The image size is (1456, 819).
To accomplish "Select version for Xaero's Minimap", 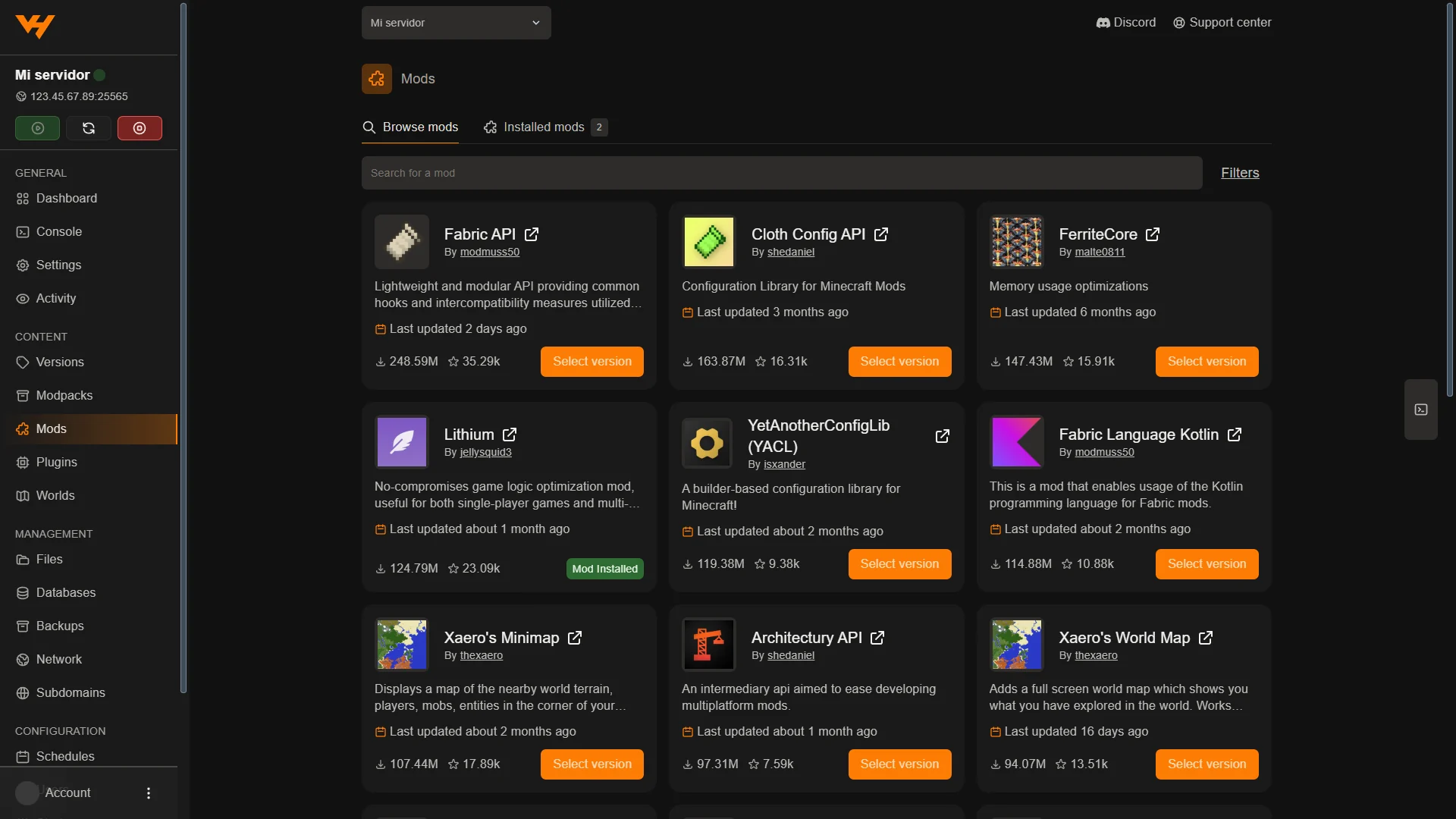I will 592,764.
